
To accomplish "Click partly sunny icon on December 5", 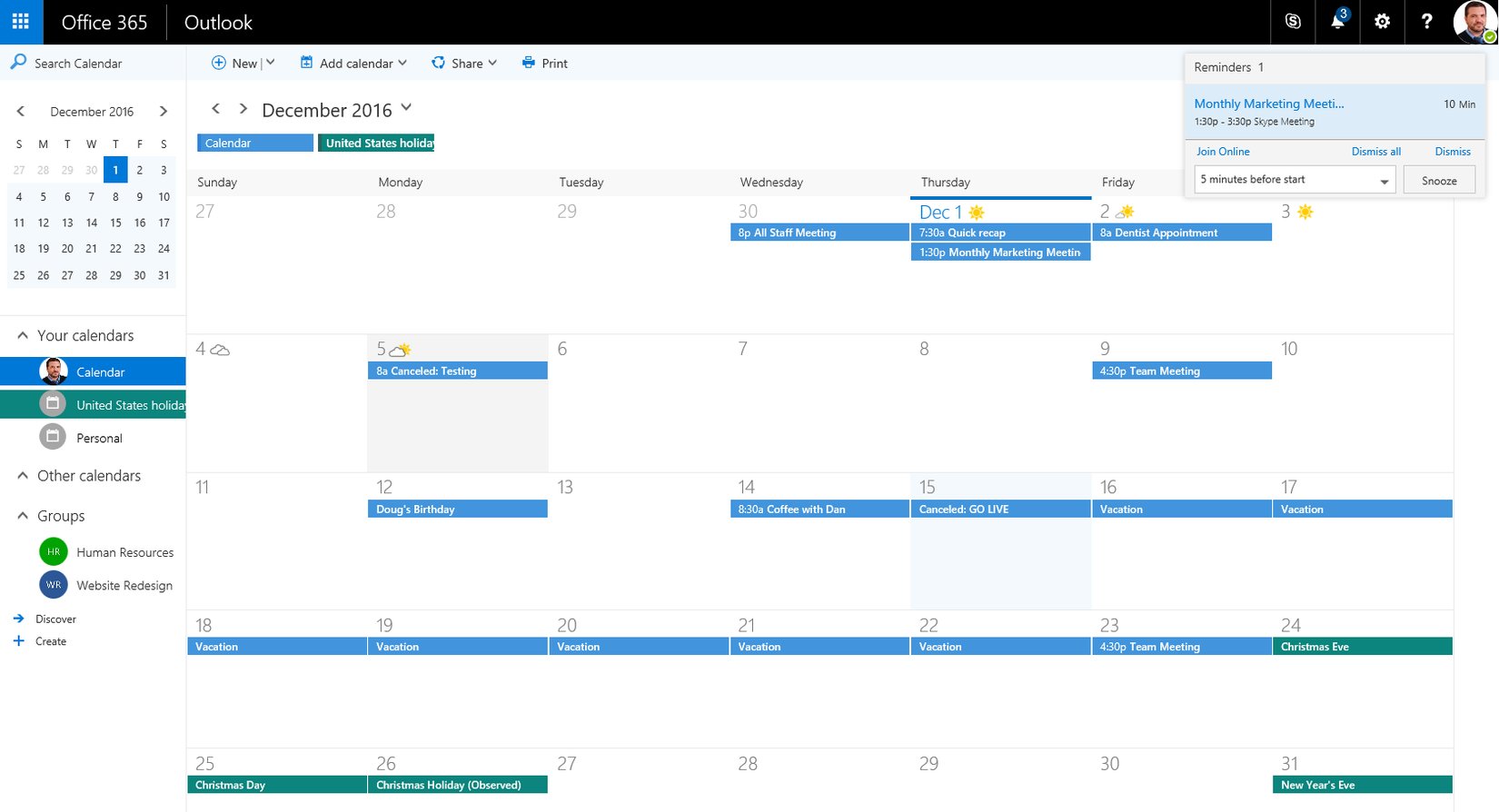I will click(x=401, y=350).
